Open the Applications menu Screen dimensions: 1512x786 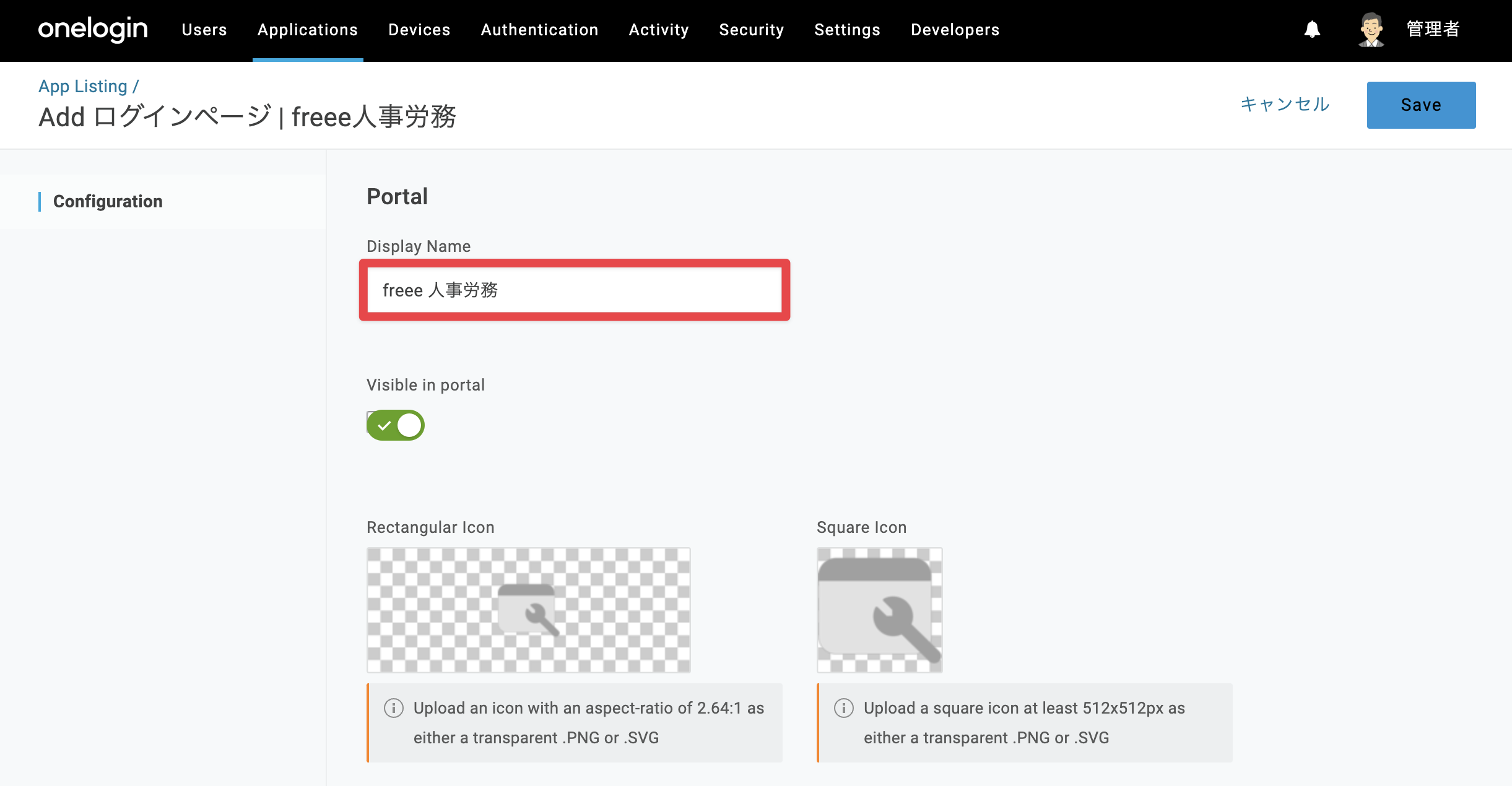click(308, 30)
